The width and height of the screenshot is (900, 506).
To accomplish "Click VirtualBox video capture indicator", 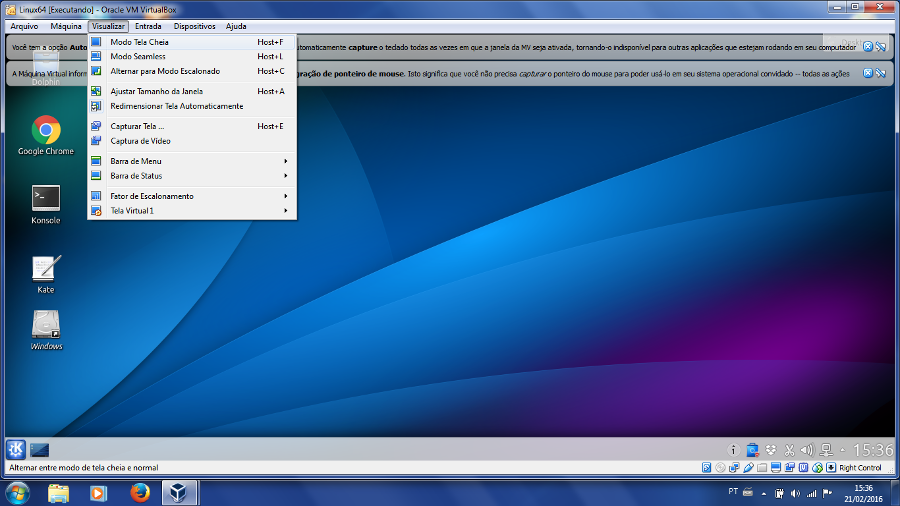I will tap(789, 468).
